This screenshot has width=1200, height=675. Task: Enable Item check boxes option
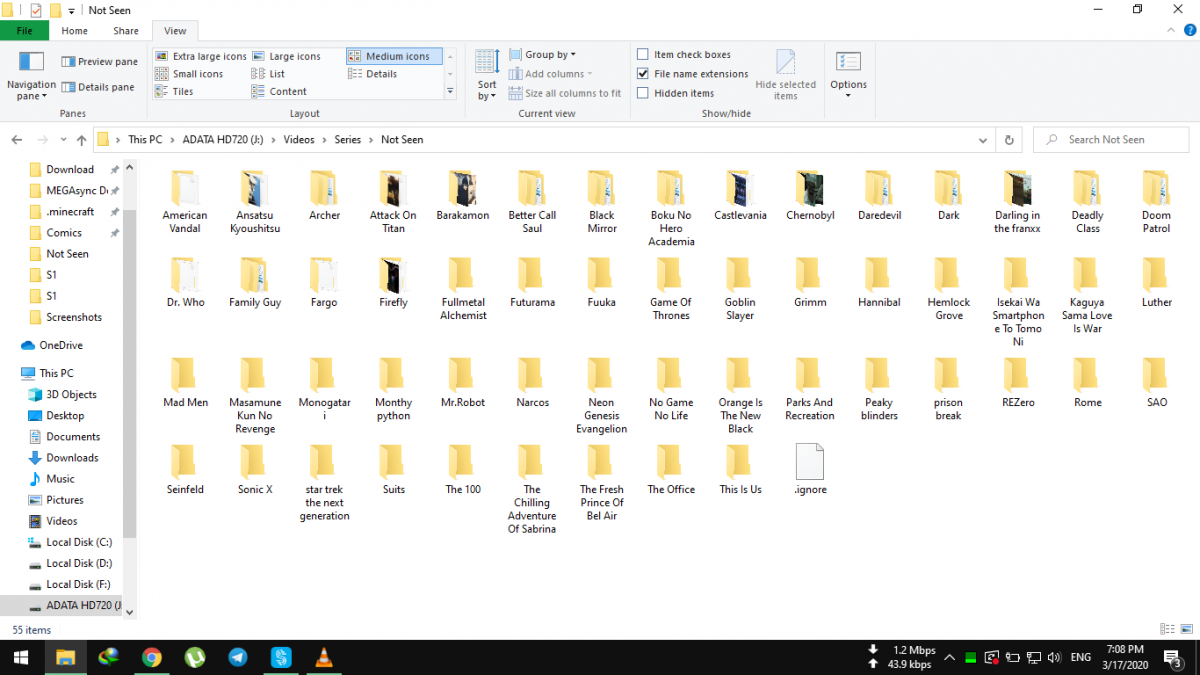pos(643,55)
